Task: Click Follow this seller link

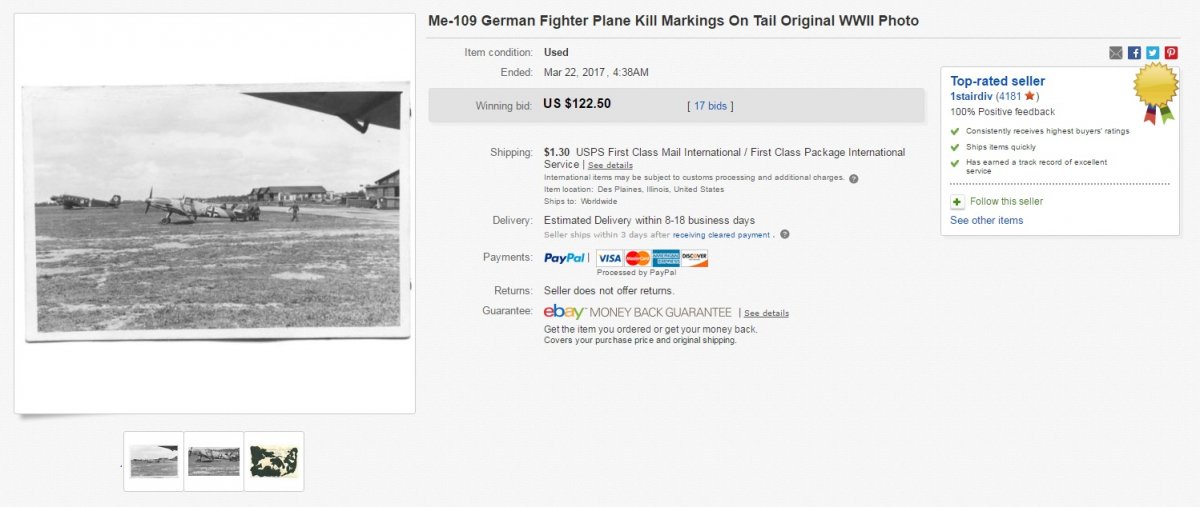Action: click(x=1006, y=202)
